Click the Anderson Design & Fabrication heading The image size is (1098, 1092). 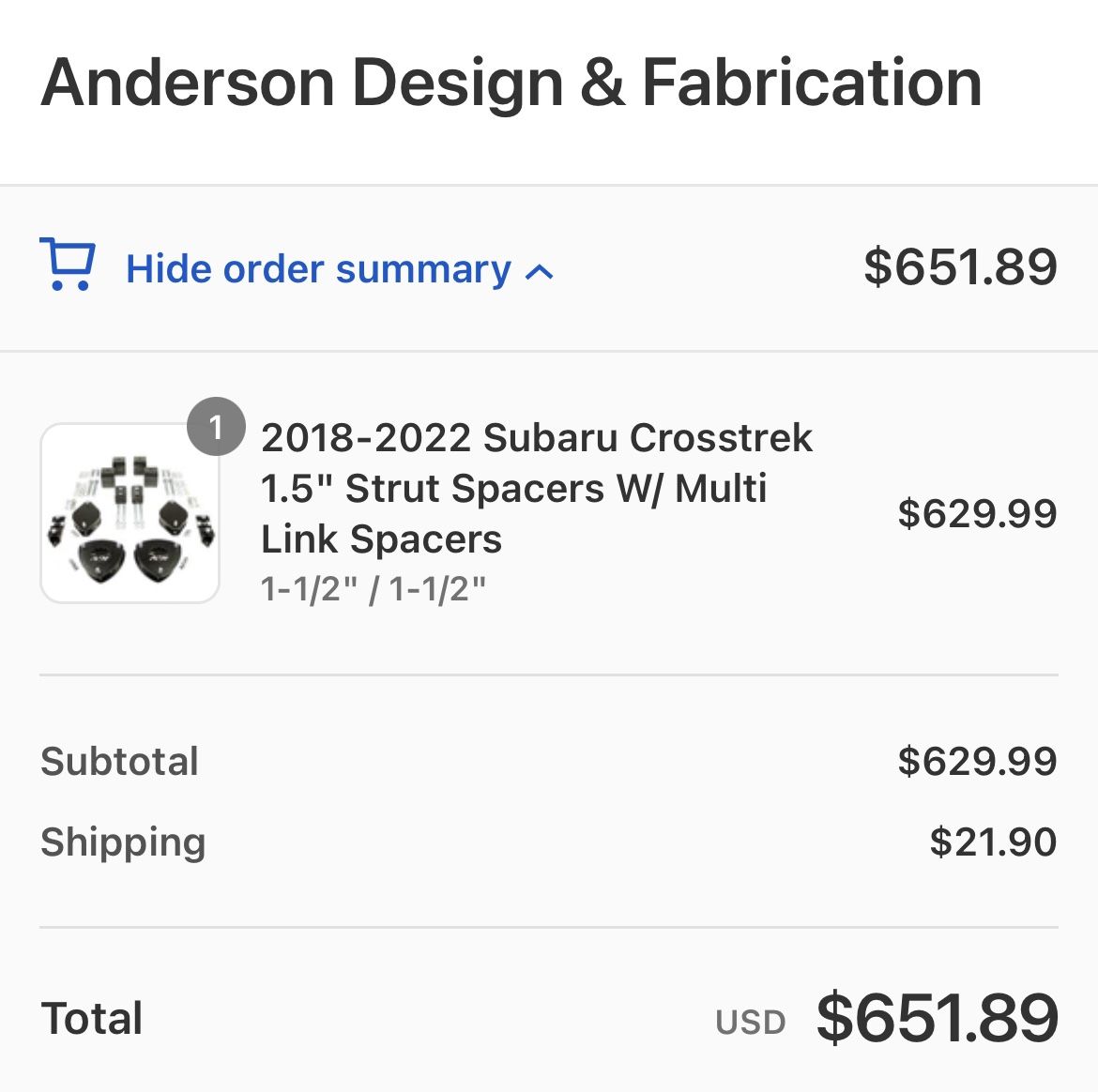tap(511, 83)
